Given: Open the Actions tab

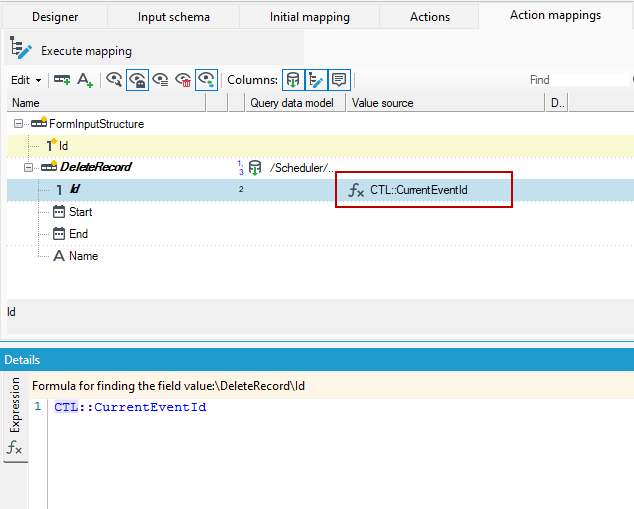Looking at the screenshot, I should tap(429, 17).
